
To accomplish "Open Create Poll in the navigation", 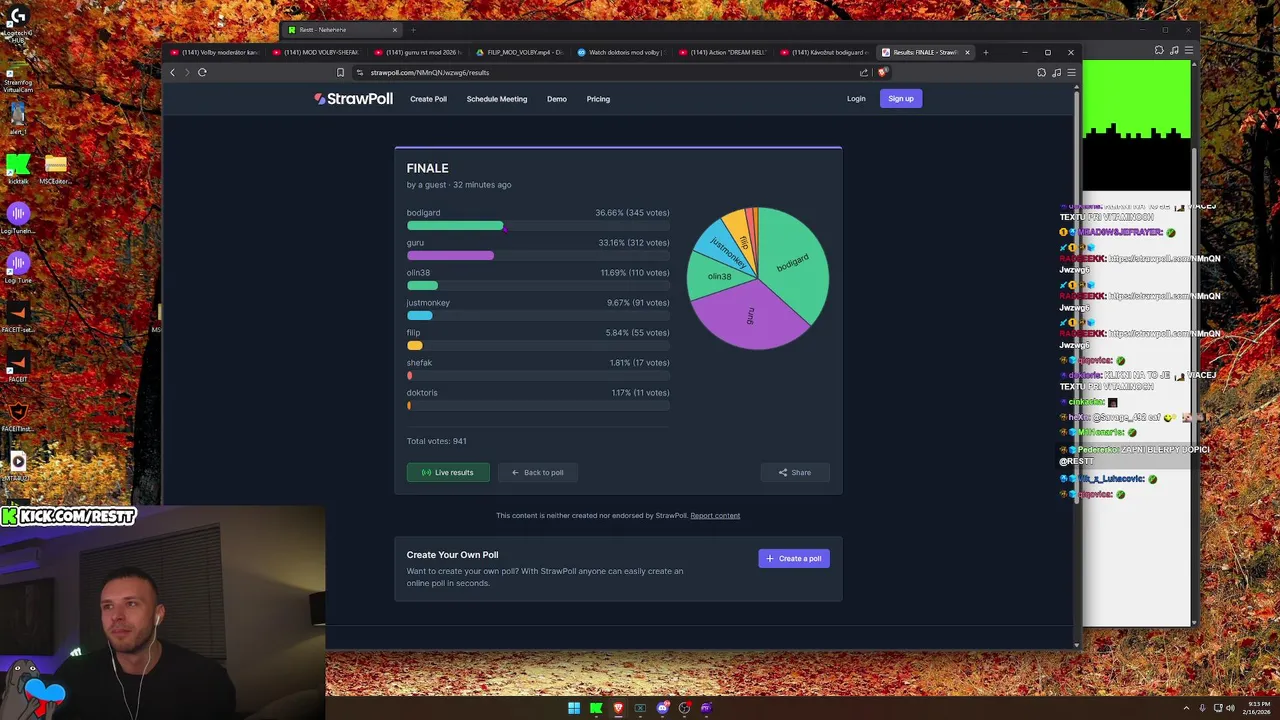I will pos(428,99).
